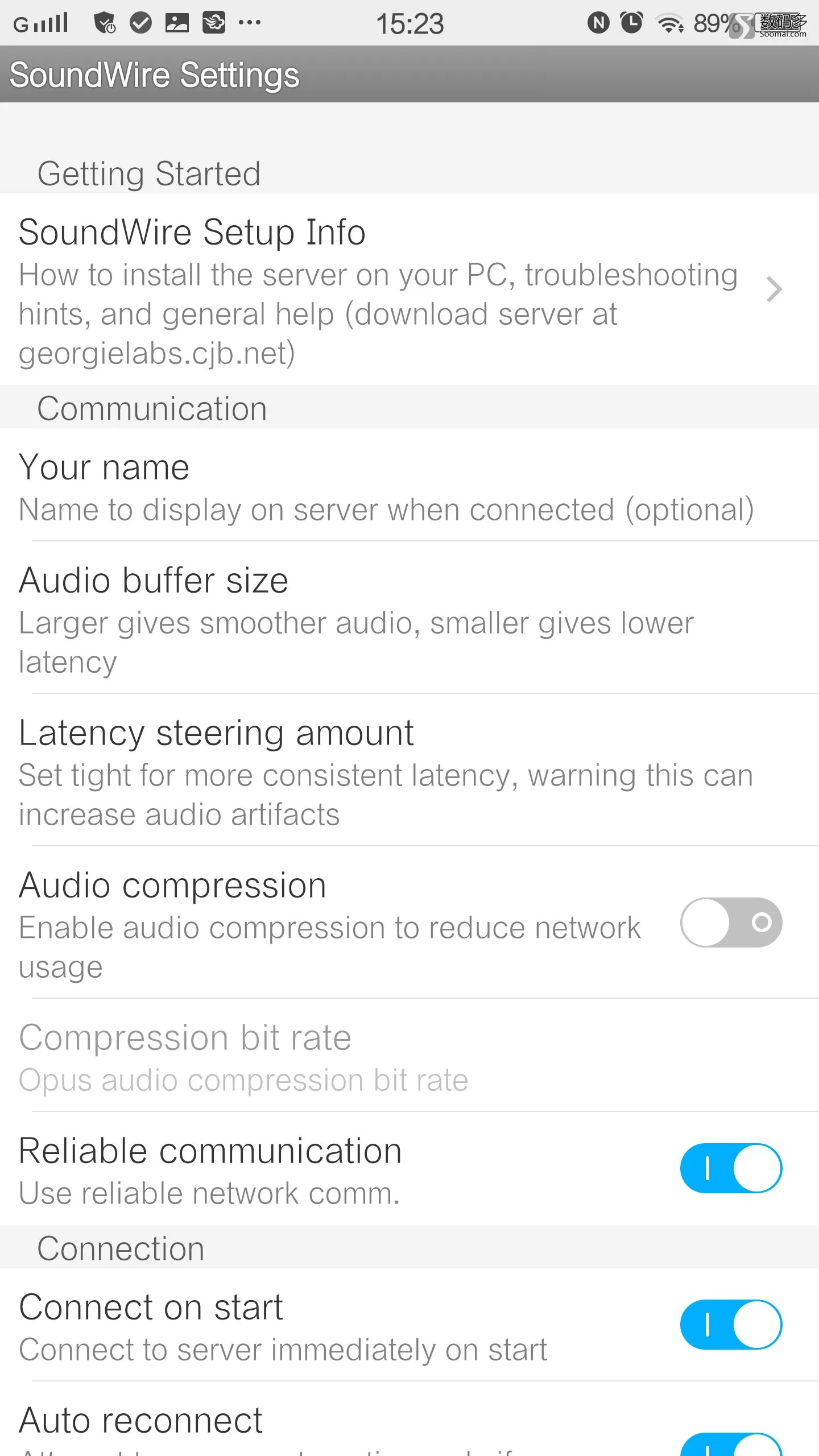The image size is (819, 1456).
Task: Tap the picture notification icon
Action: (x=177, y=23)
